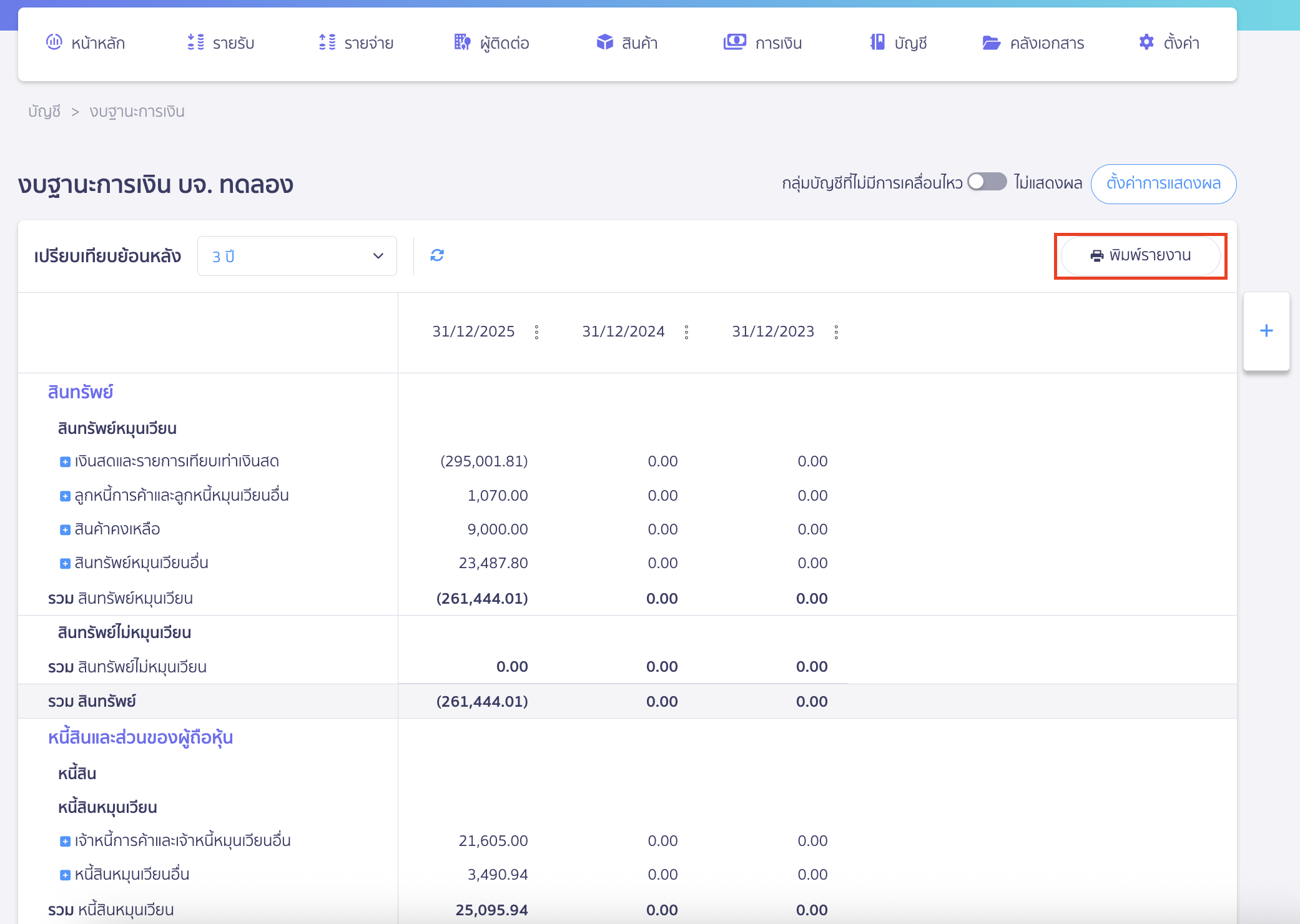The image size is (1300, 924).
Task: Open the เปรียบเทียบย้อนหลัง 3 ปี dropdown
Action: pos(297,256)
